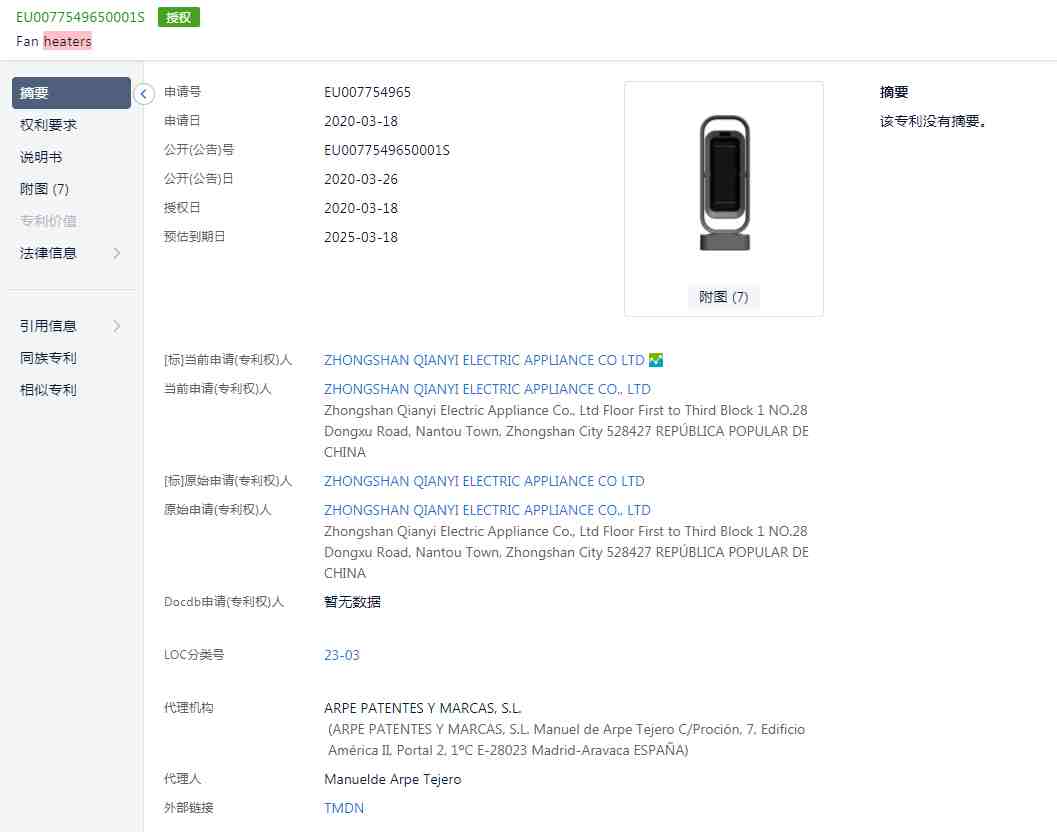Select the 该专利没有摘要 abstract text

click(x=934, y=121)
